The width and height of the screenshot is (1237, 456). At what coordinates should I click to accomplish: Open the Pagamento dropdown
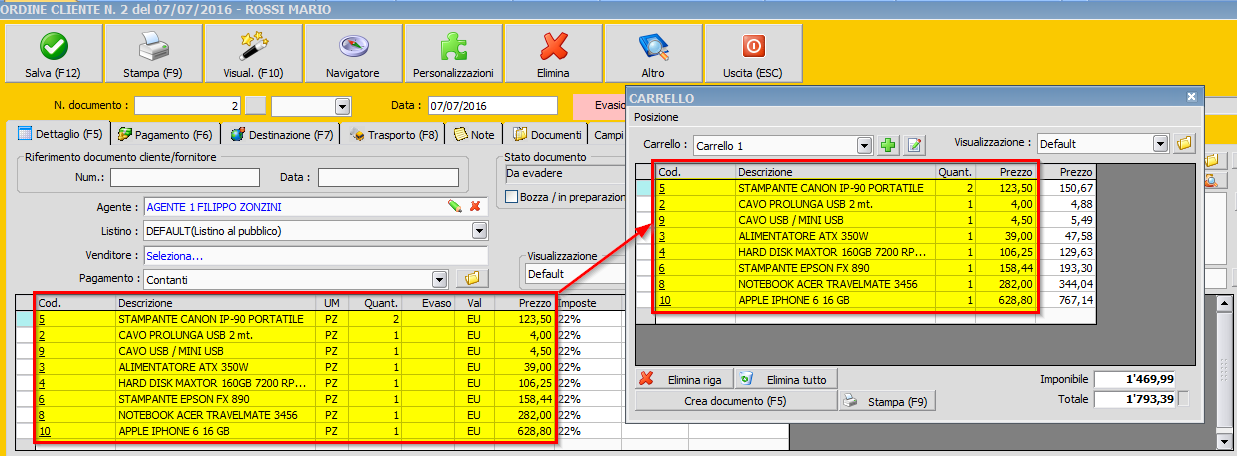[x=439, y=279]
